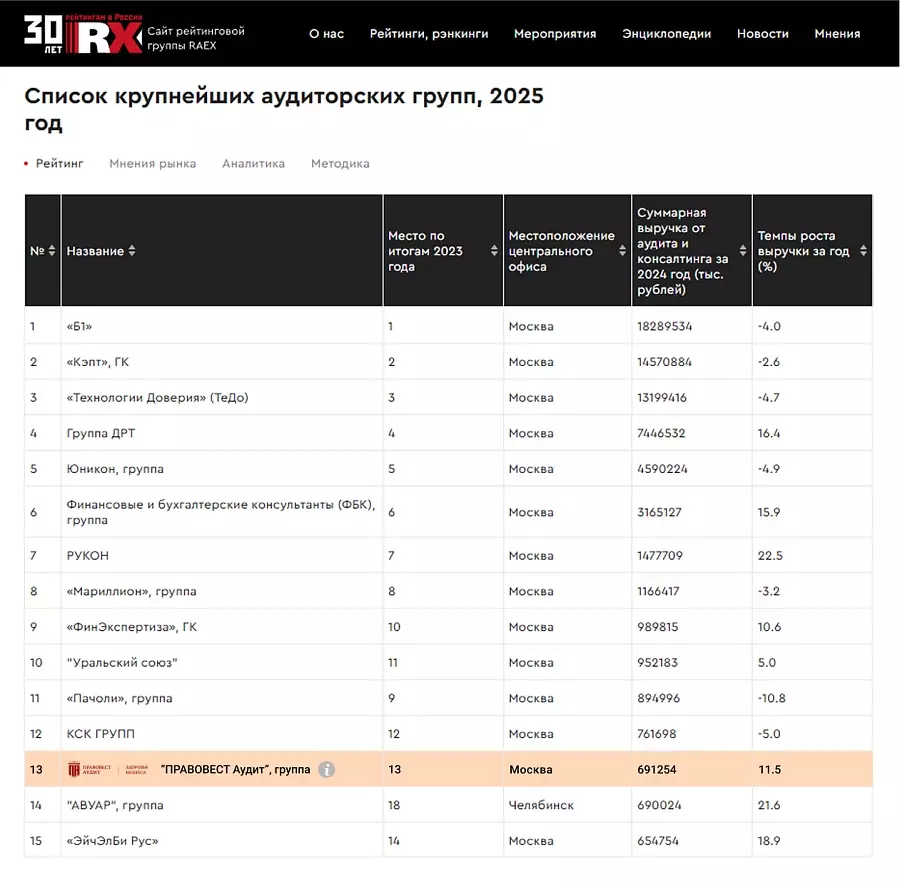Click the info icon beside ПРАВОВЕСТ Аудит

coord(327,770)
